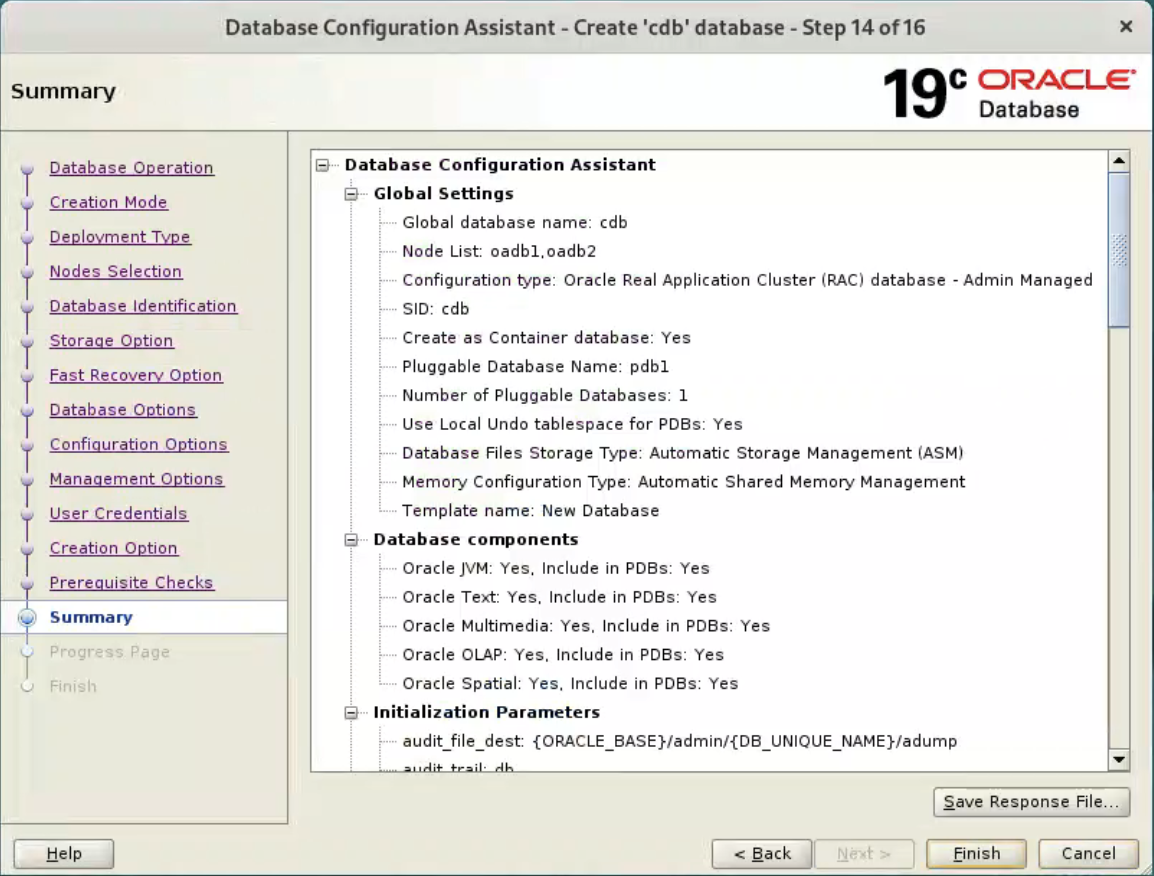
Task: Go to the Creation Option step
Action: pos(113,548)
